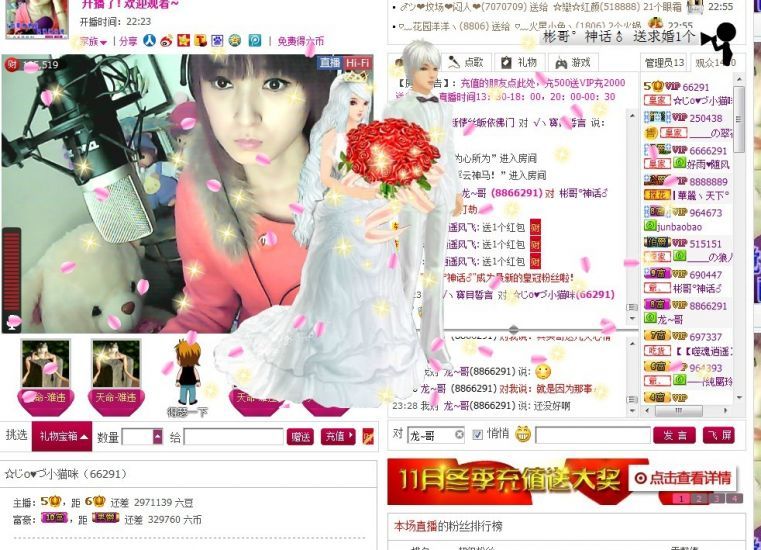Image resolution: width=761 pixels, height=550 pixels.
Task: Select user 690447 in the member list
Action: (706, 275)
